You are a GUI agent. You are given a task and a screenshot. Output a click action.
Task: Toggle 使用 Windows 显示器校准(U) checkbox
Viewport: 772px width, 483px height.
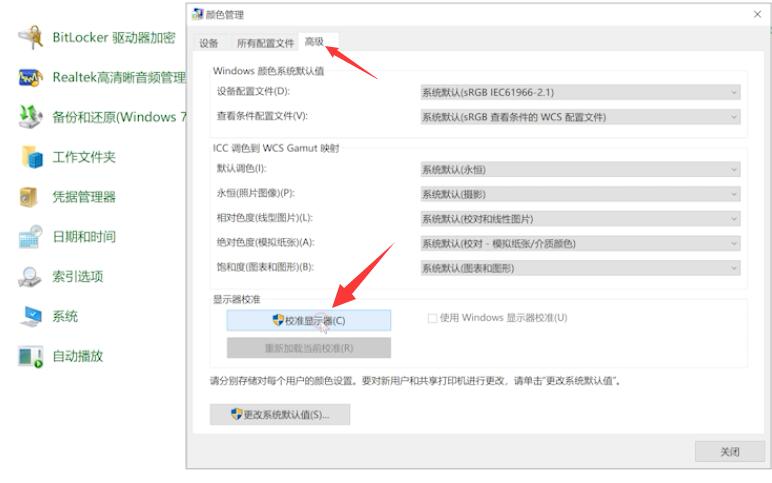(432, 319)
